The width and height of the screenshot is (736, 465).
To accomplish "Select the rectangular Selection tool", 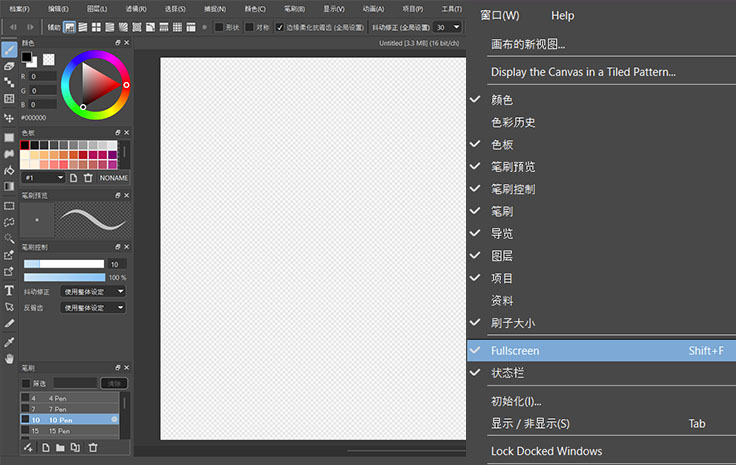I will click(9, 206).
